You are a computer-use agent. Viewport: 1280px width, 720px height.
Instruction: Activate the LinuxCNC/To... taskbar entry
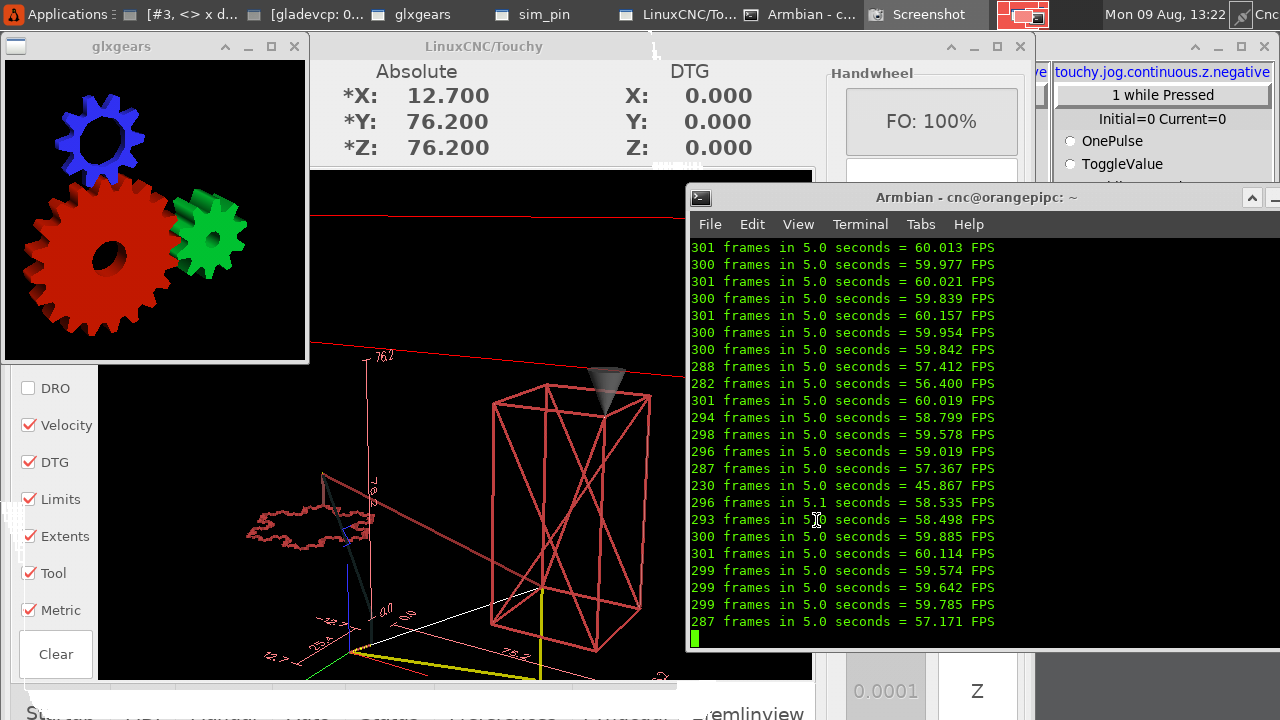pos(678,15)
